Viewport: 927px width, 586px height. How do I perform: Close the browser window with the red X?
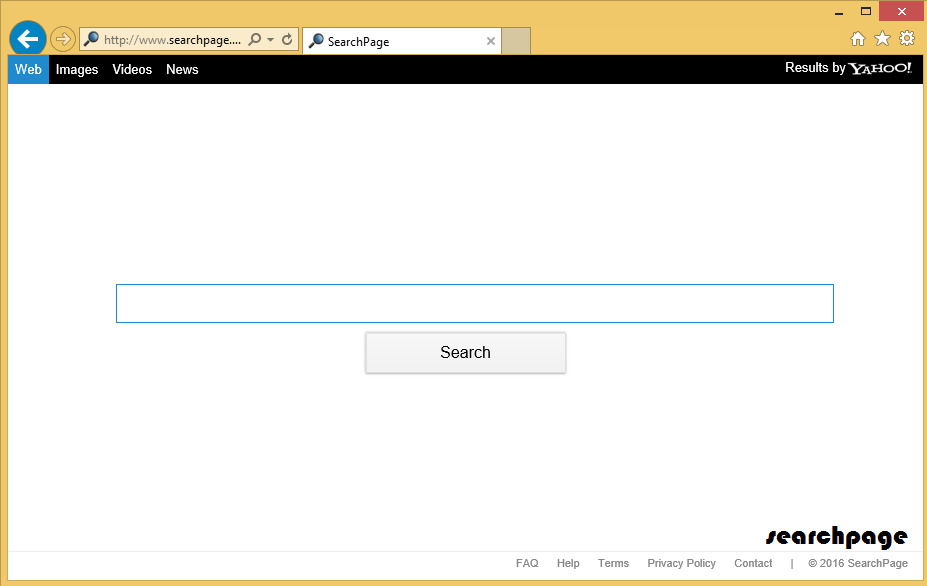[x=901, y=11]
